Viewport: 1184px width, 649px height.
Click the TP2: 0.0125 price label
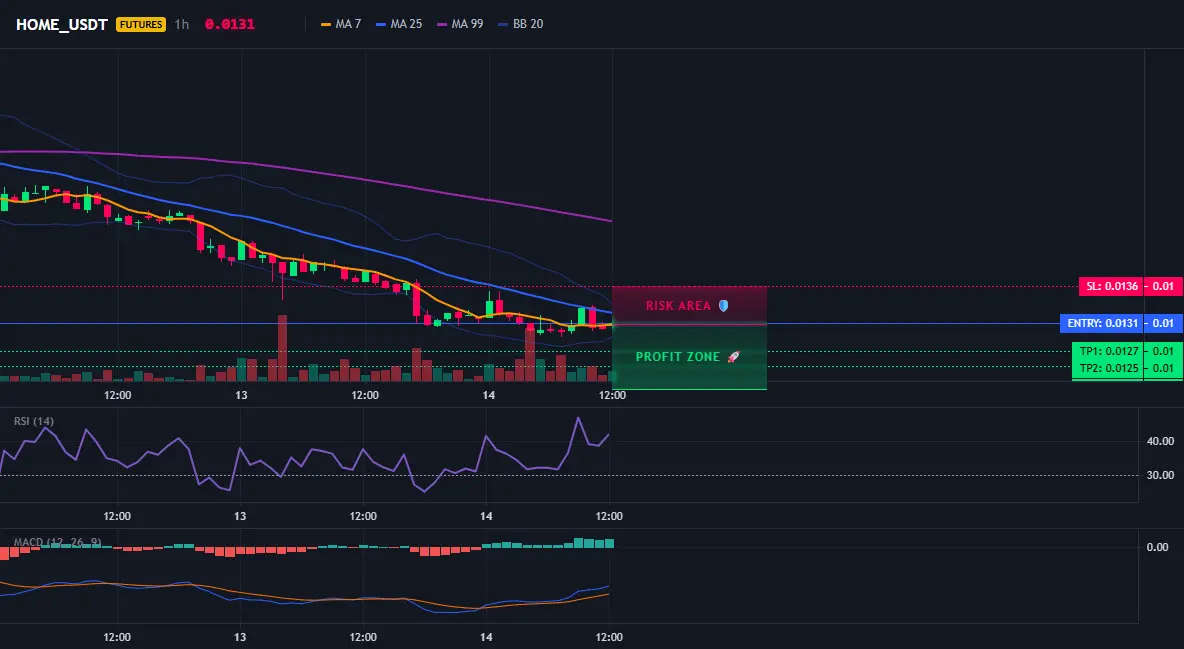tap(1108, 368)
